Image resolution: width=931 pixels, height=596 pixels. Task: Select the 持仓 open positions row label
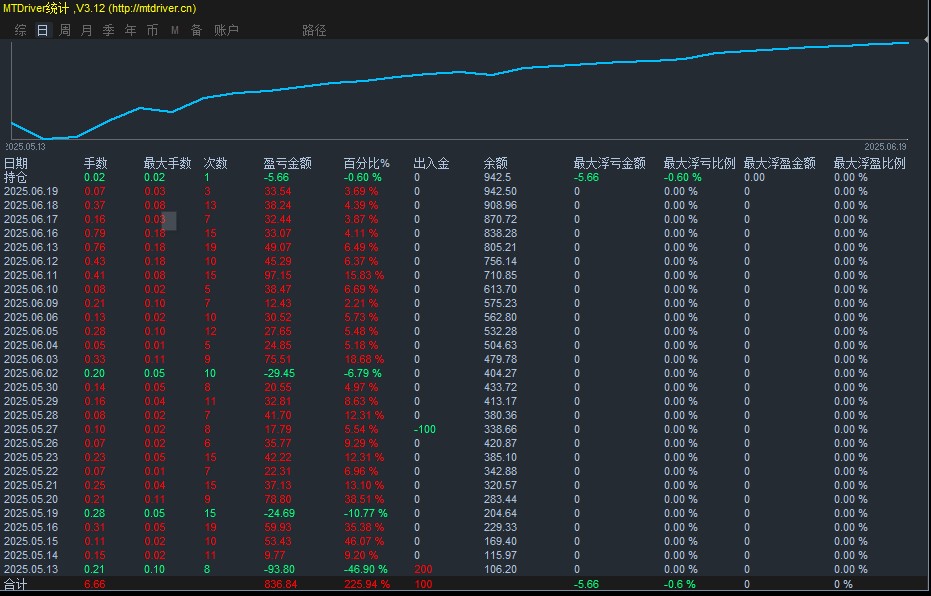pyautogui.click(x=15, y=177)
